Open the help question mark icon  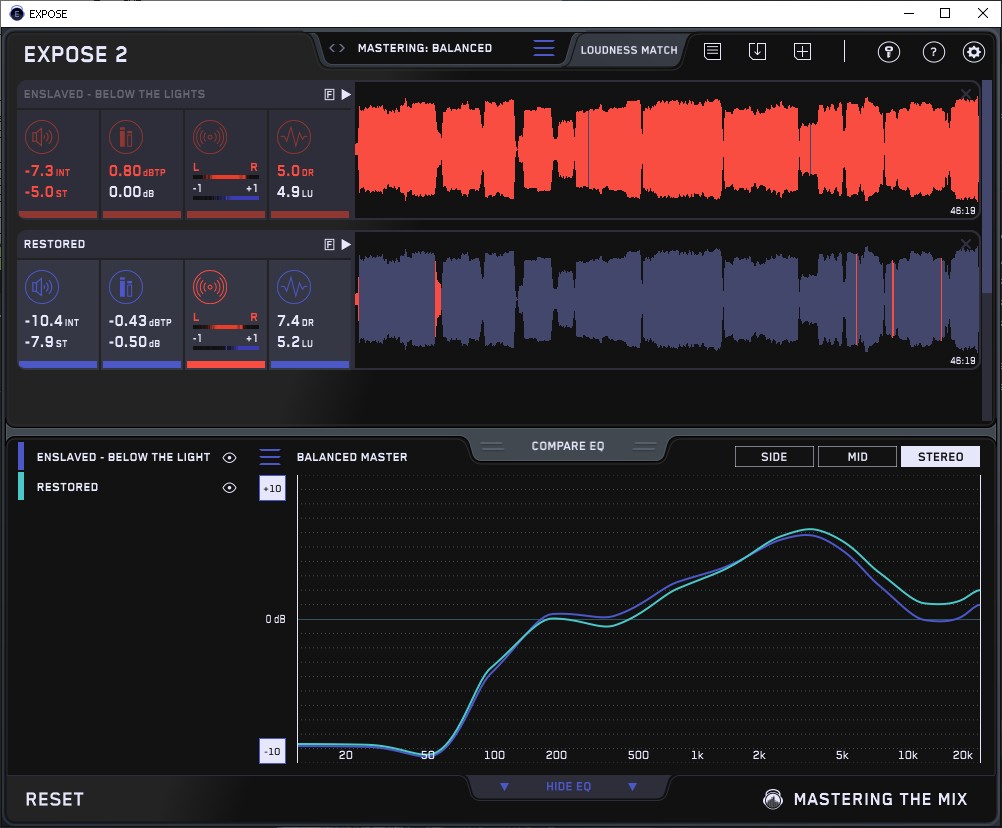(934, 52)
